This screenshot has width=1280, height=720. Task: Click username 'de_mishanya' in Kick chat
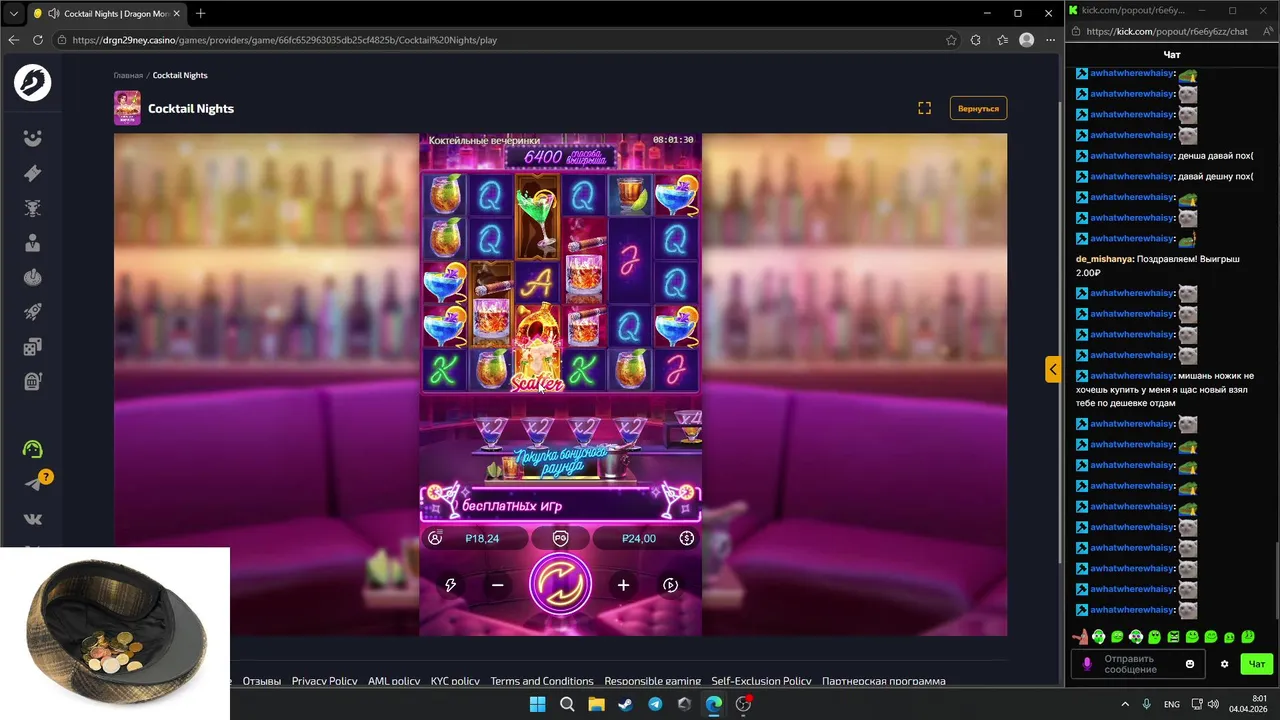[x=1103, y=259]
